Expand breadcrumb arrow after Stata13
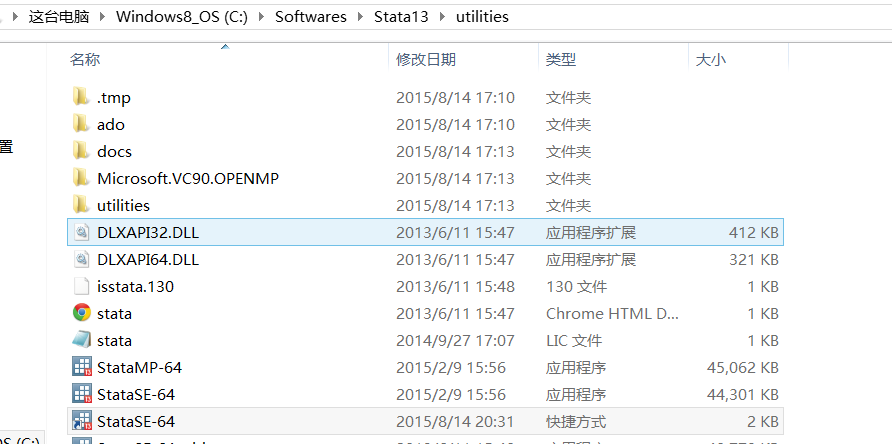This screenshot has width=892, height=444. coord(442,17)
